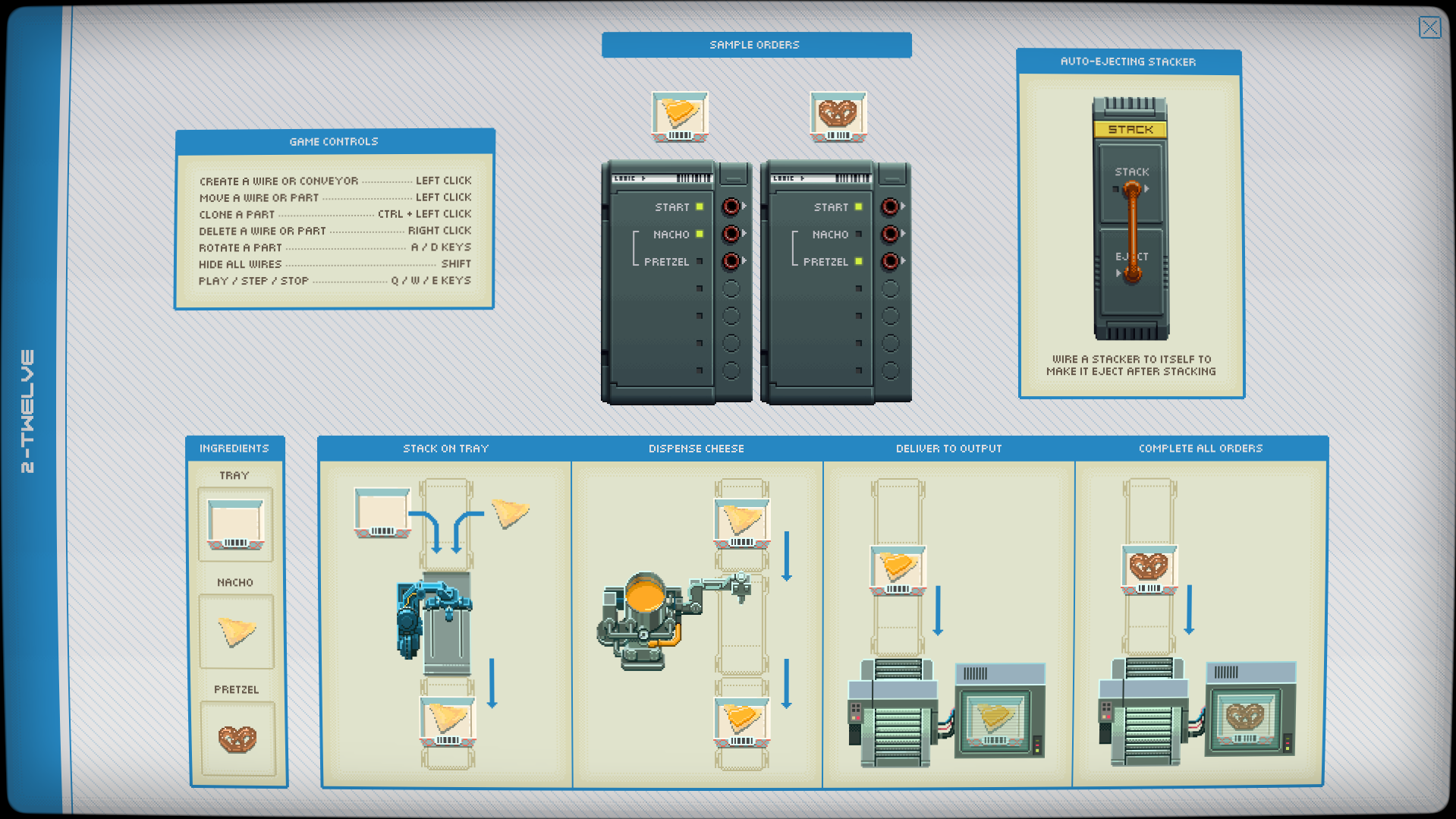This screenshot has height=819, width=1456.
Task: Click the START output jack on left logic board
Action: [731, 206]
